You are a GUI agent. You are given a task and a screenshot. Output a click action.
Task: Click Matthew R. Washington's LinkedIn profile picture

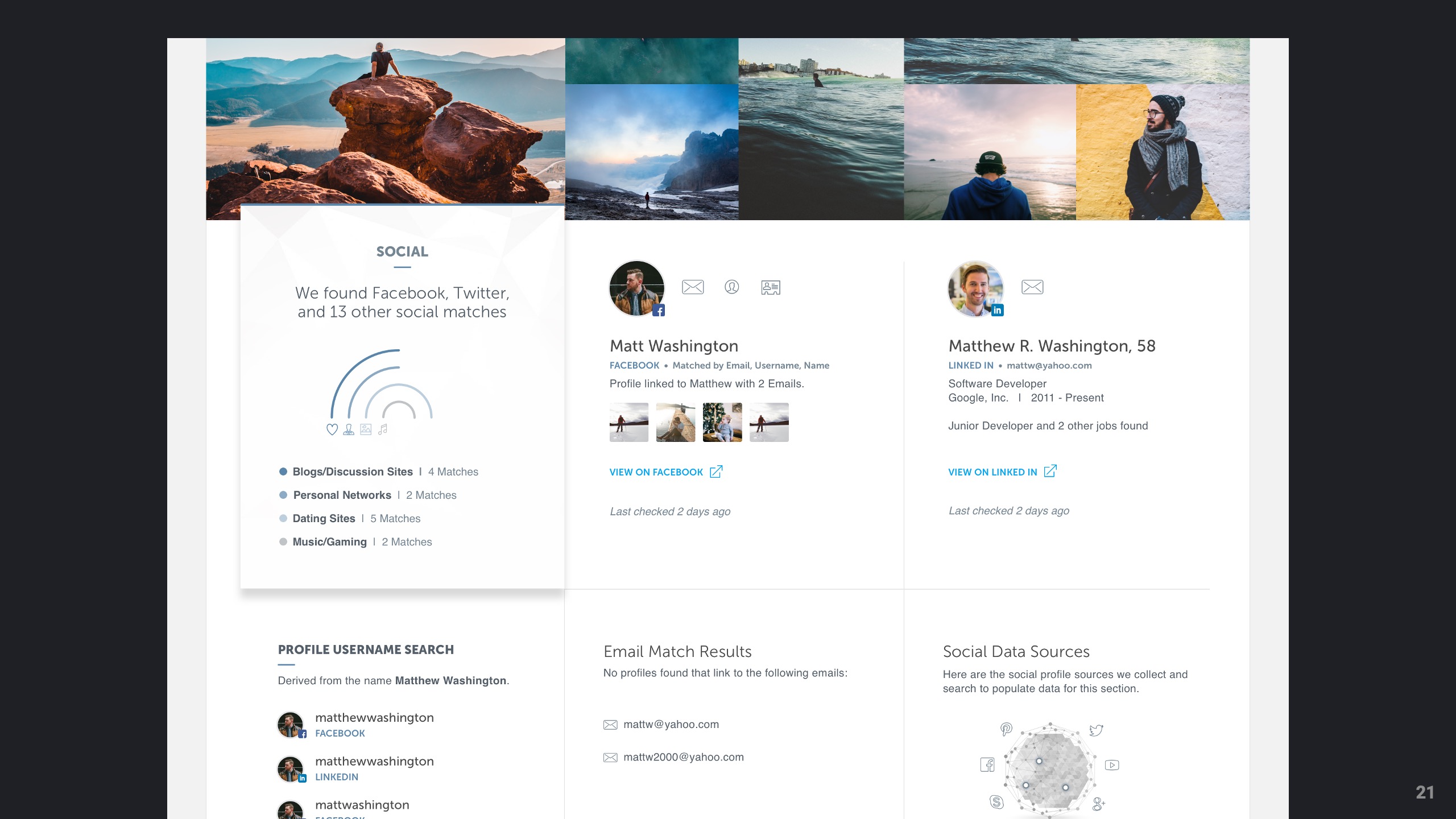pos(975,288)
